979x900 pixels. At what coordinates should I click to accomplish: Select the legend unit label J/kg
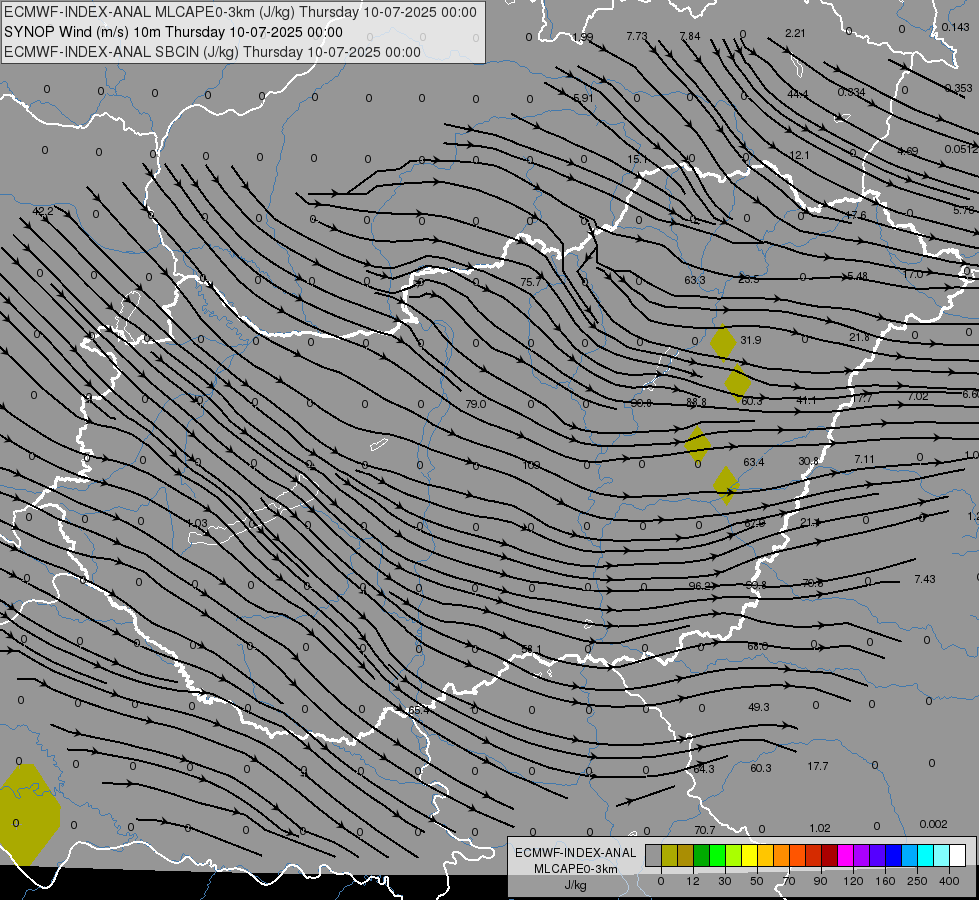576,885
